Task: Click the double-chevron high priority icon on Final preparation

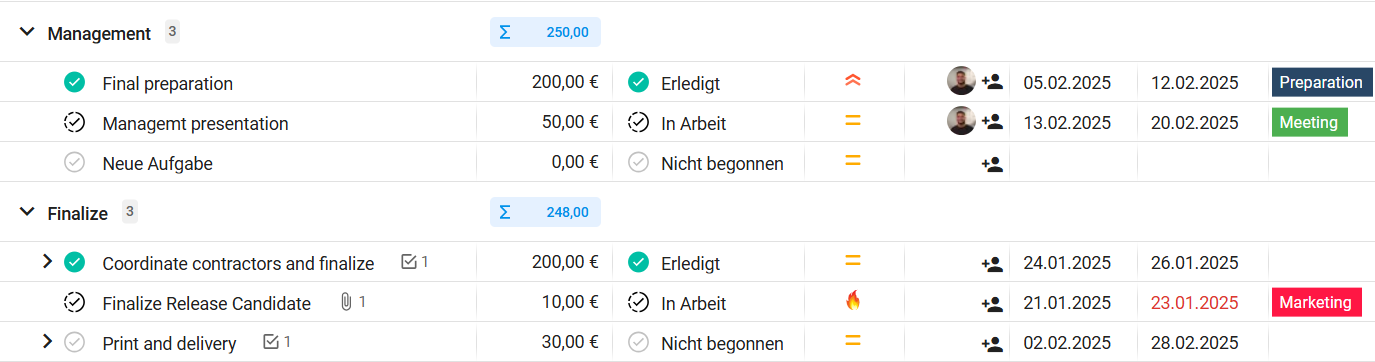Action: [853, 82]
